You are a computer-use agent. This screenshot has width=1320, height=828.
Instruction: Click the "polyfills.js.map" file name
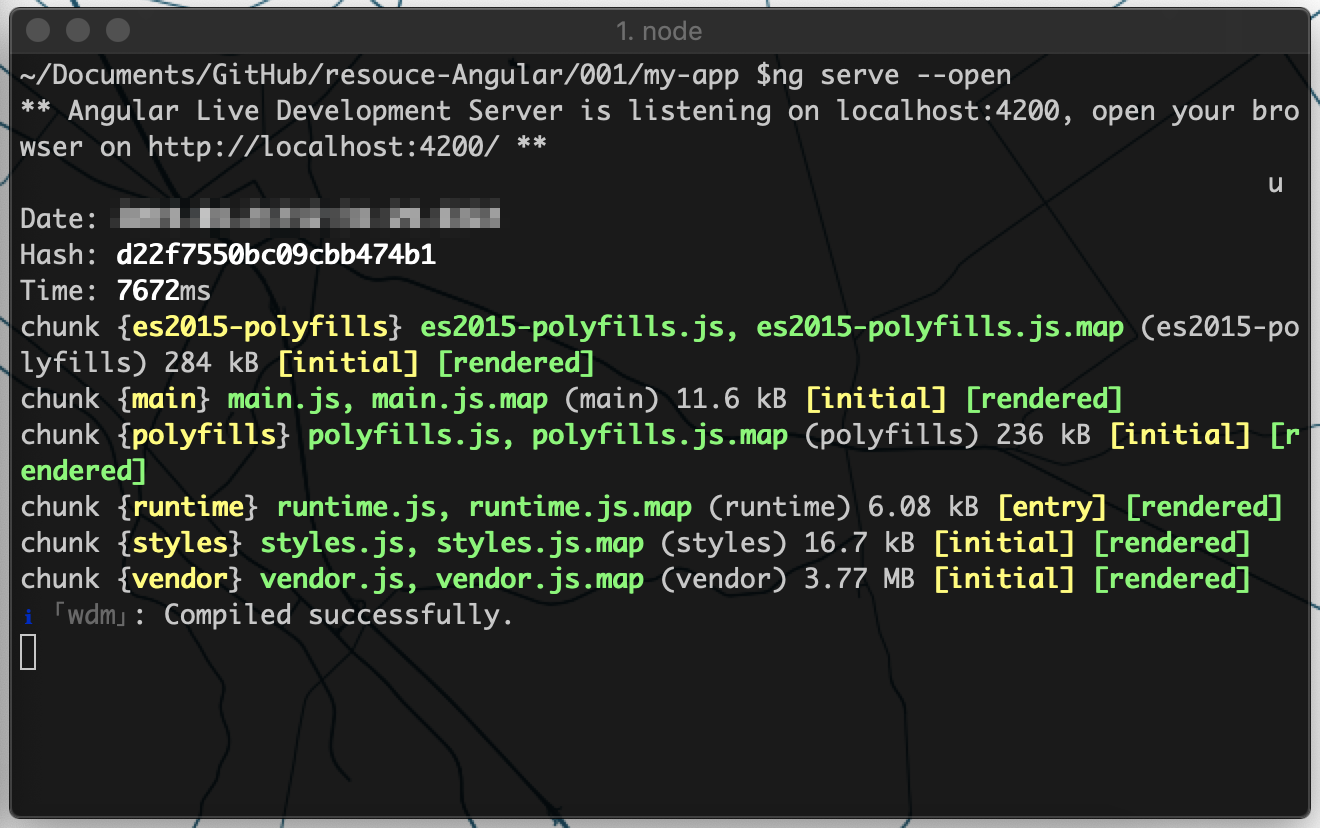[660, 435]
